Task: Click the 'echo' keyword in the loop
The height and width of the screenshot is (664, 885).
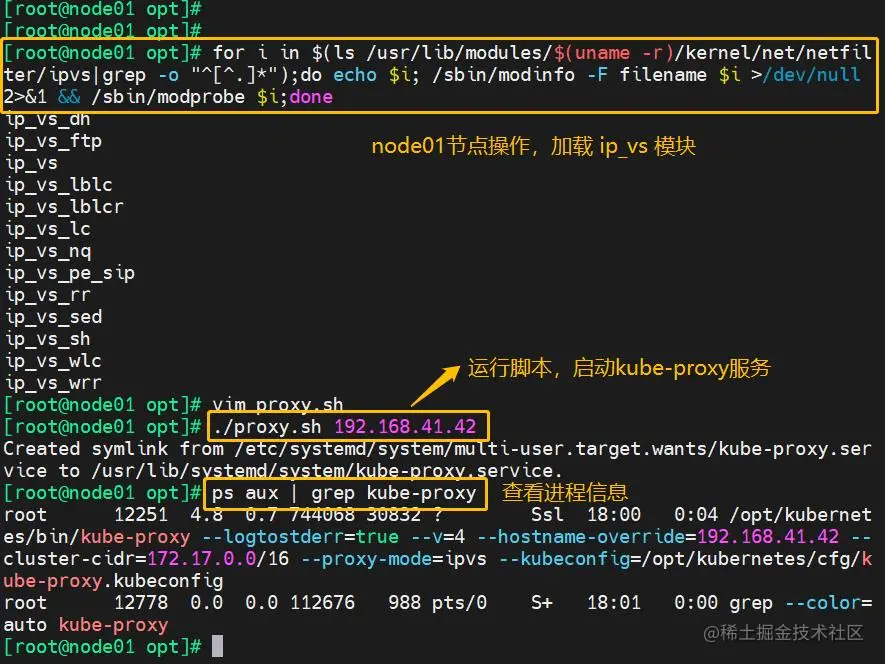Action: click(354, 75)
